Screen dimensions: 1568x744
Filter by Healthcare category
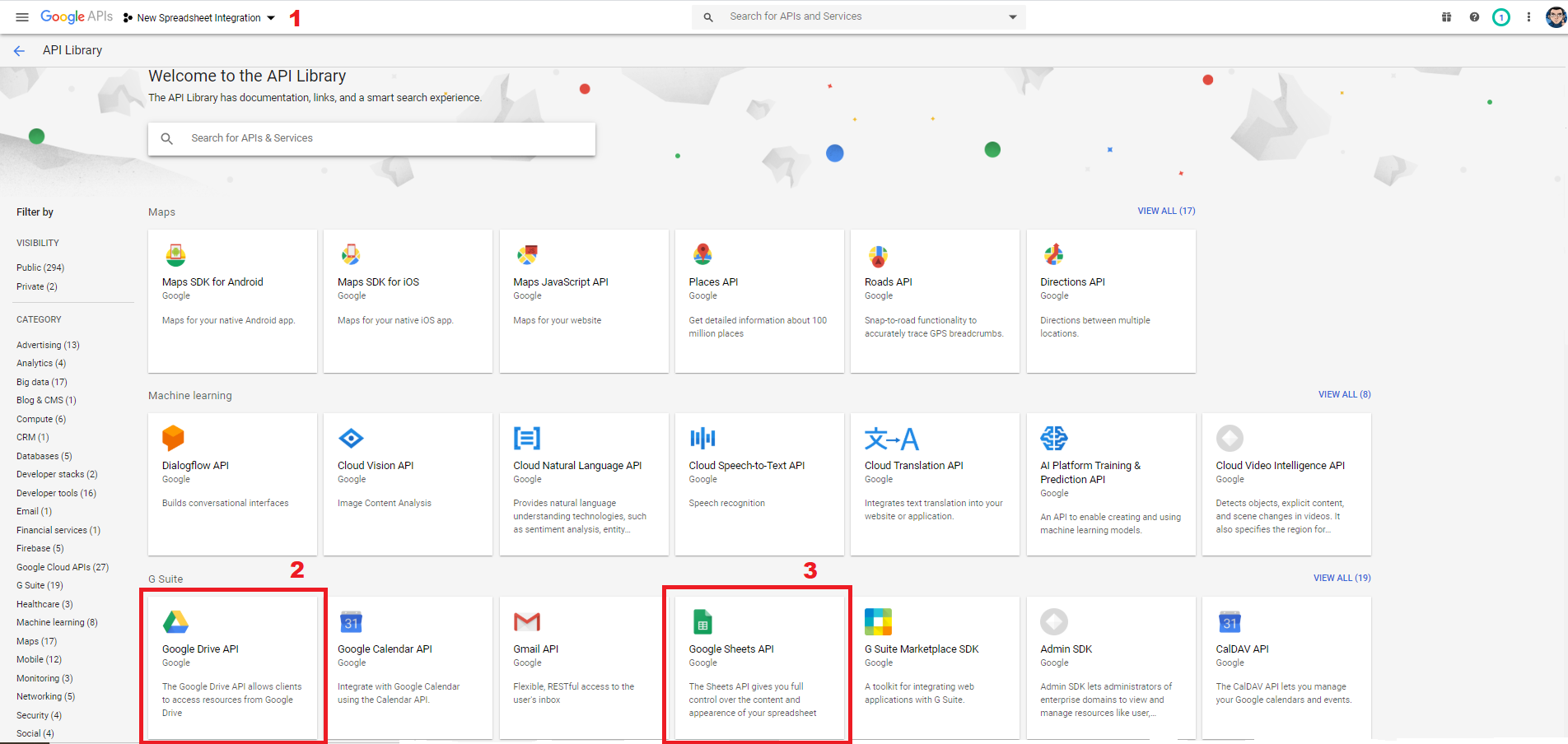tap(44, 604)
